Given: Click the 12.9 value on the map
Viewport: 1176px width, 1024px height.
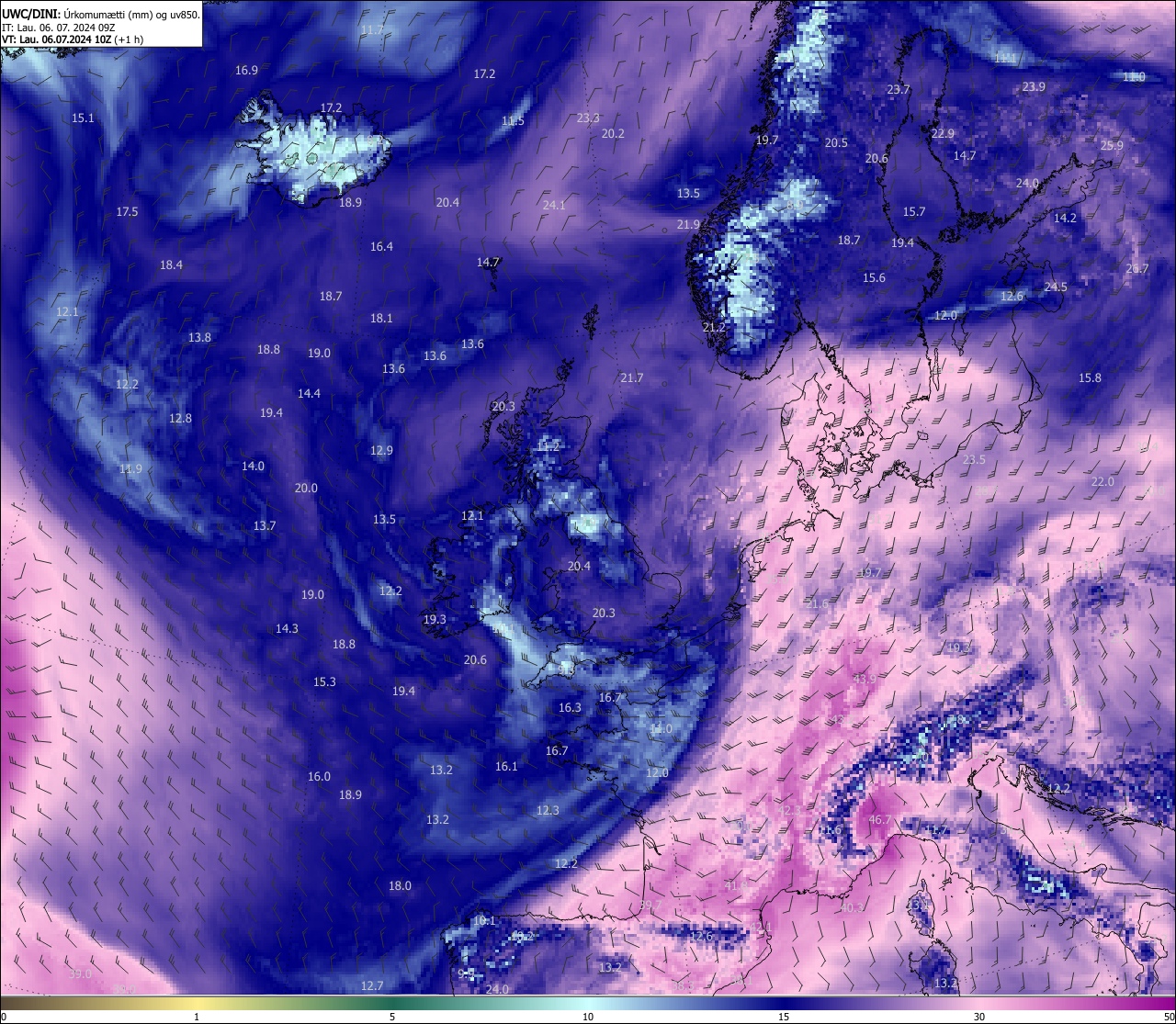Looking at the screenshot, I should pos(381,450).
